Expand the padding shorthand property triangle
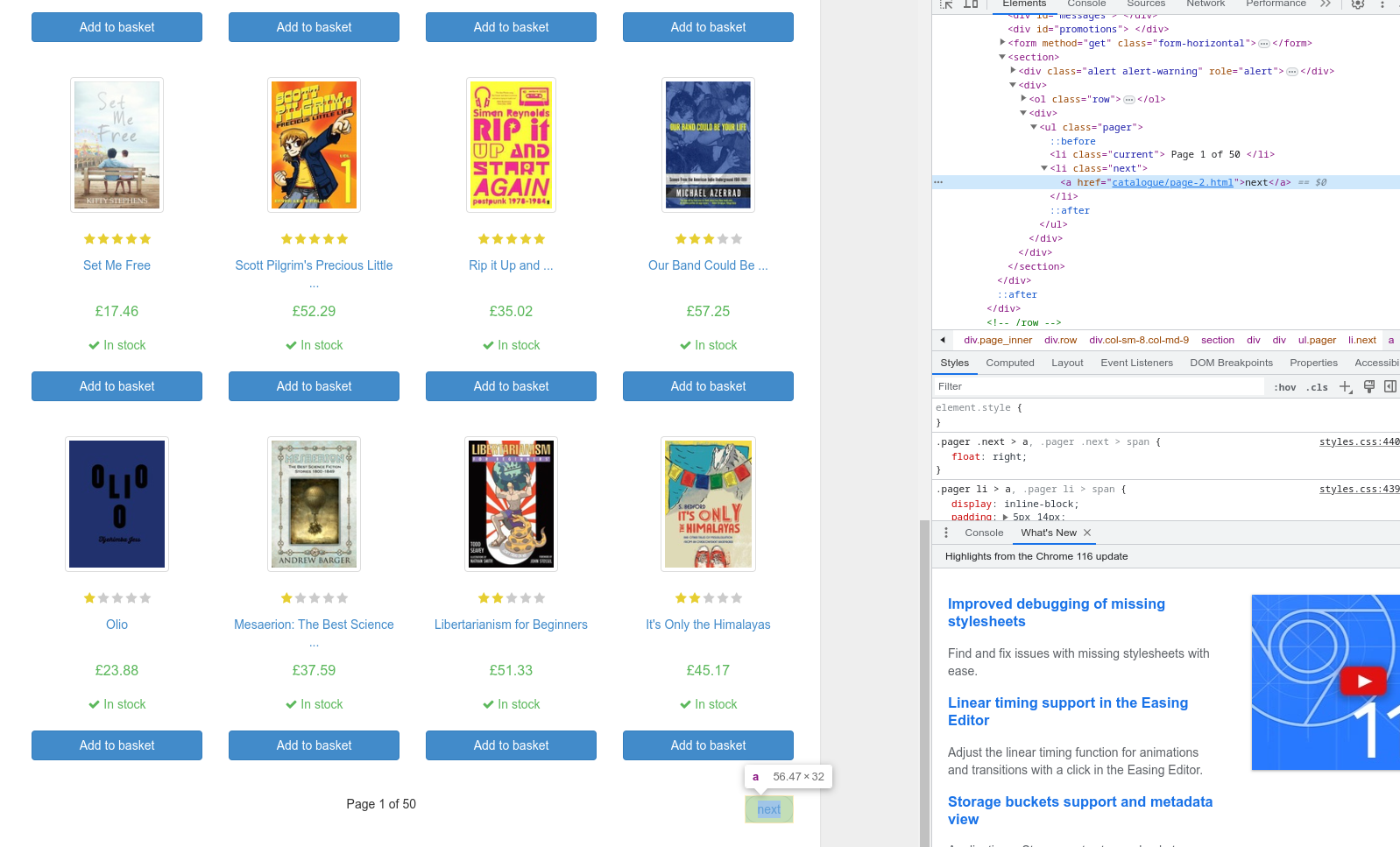Viewport: 1400px width, 847px height. 1006,518
